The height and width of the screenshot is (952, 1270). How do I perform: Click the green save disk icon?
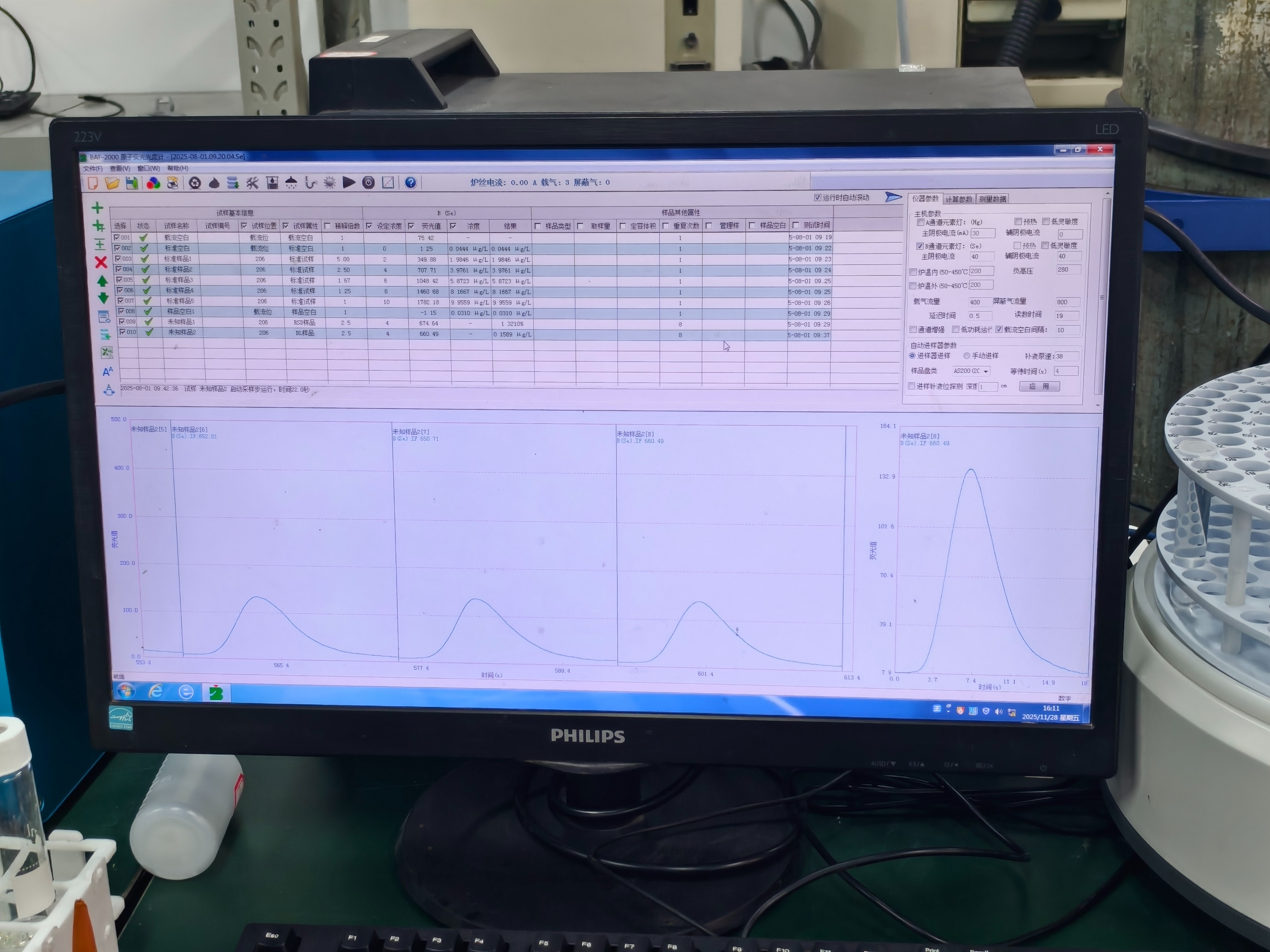(131, 183)
